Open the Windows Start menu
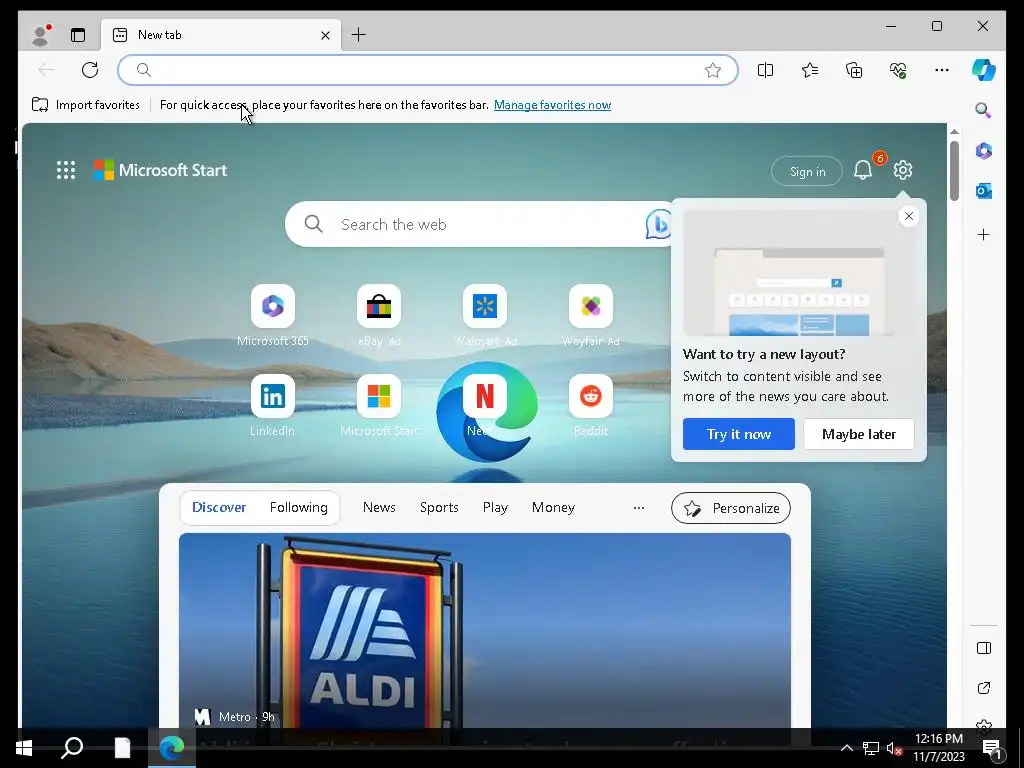This screenshot has height=768, width=1024. (24, 748)
